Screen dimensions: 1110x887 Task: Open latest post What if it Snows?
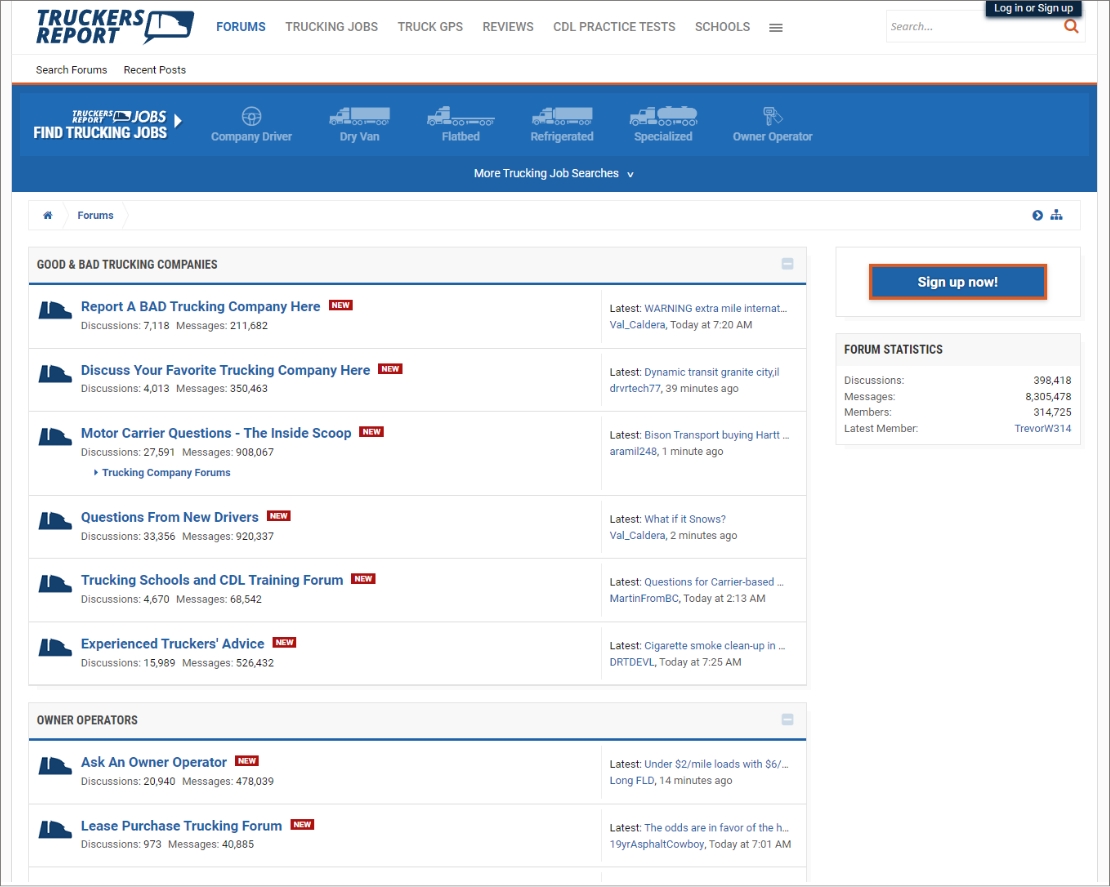[685, 520]
